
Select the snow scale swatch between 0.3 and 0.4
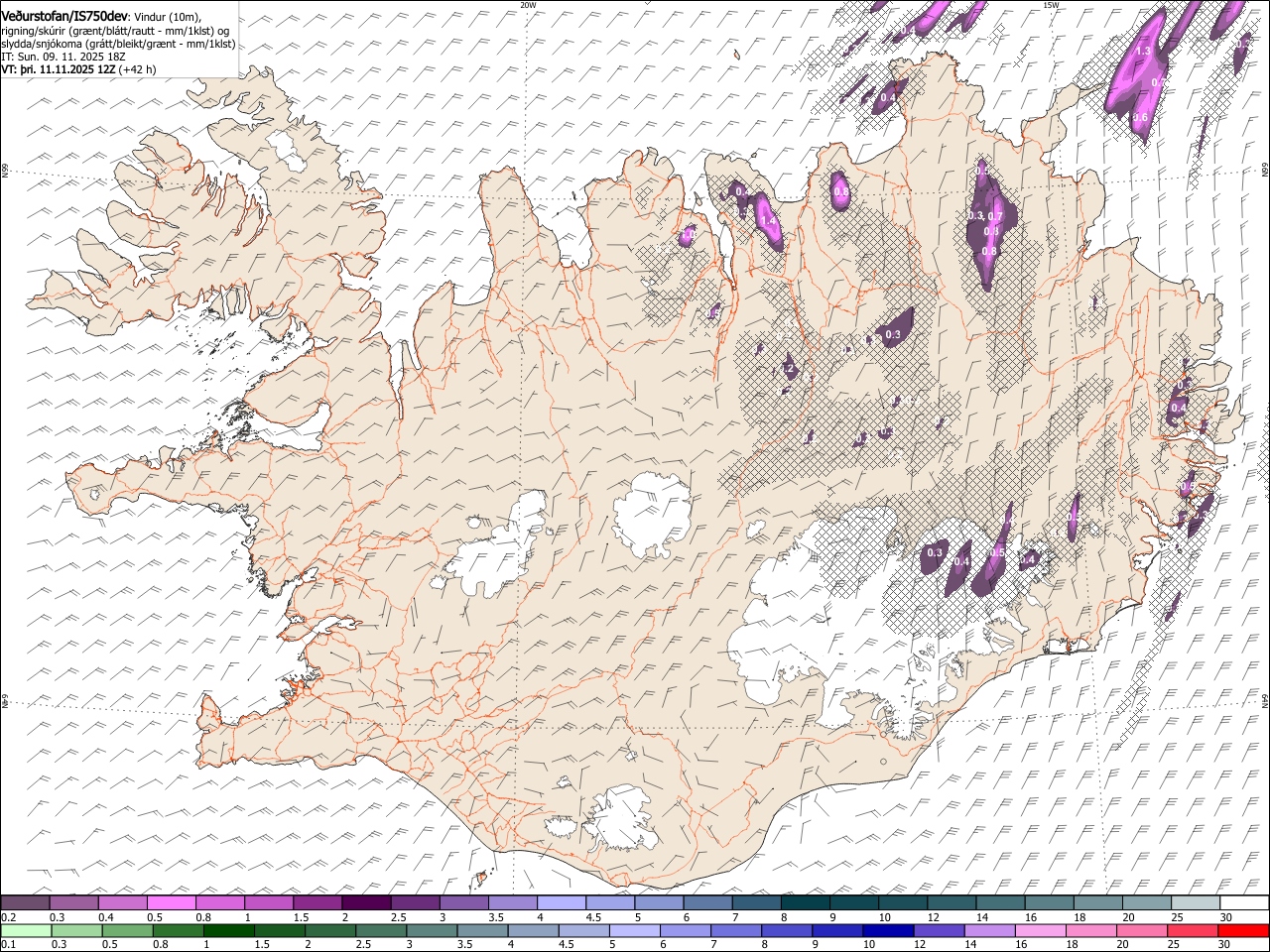[x=74, y=902]
